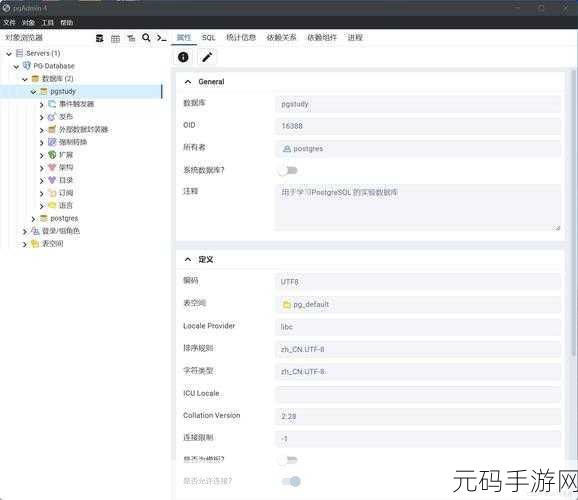Screen dimensions: 578x500
Task: Expand the 发布 node
Action: pyautogui.click(x=42, y=117)
